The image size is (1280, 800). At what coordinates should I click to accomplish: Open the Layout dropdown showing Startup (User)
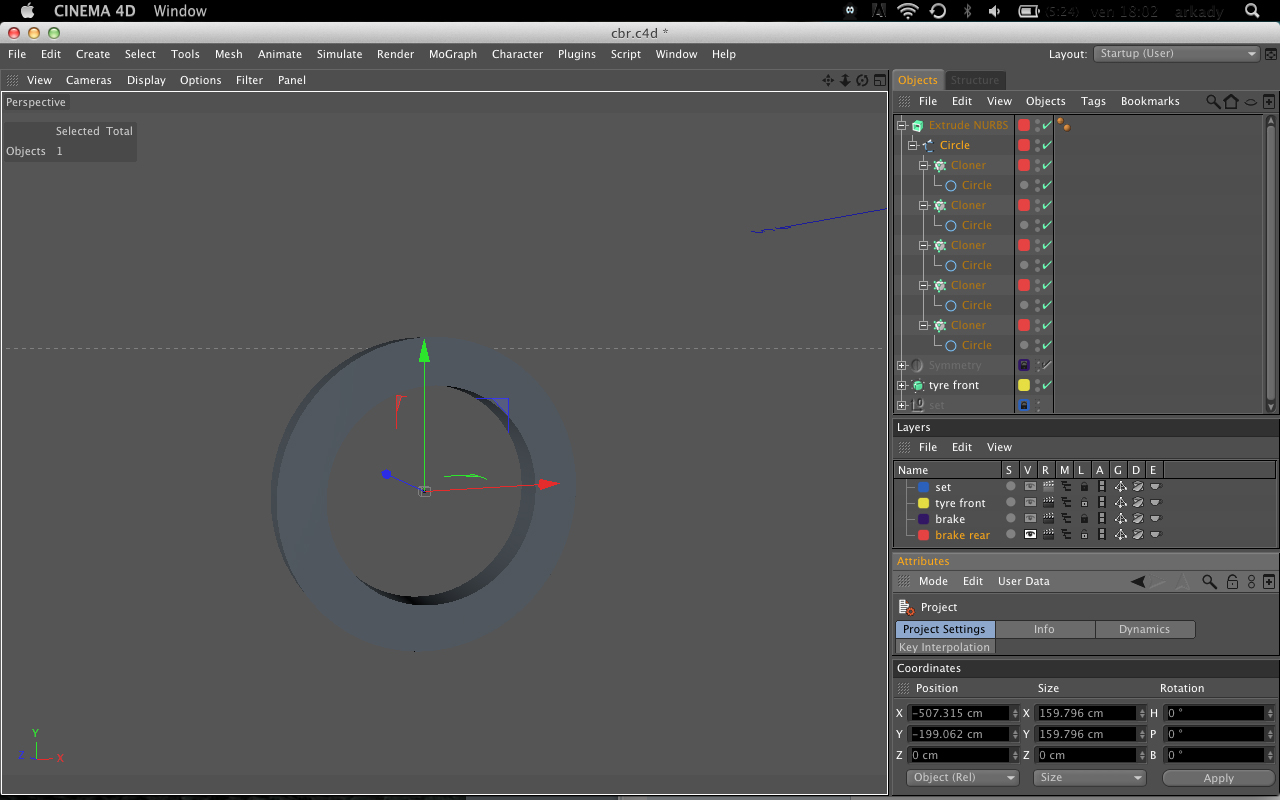(1177, 54)
